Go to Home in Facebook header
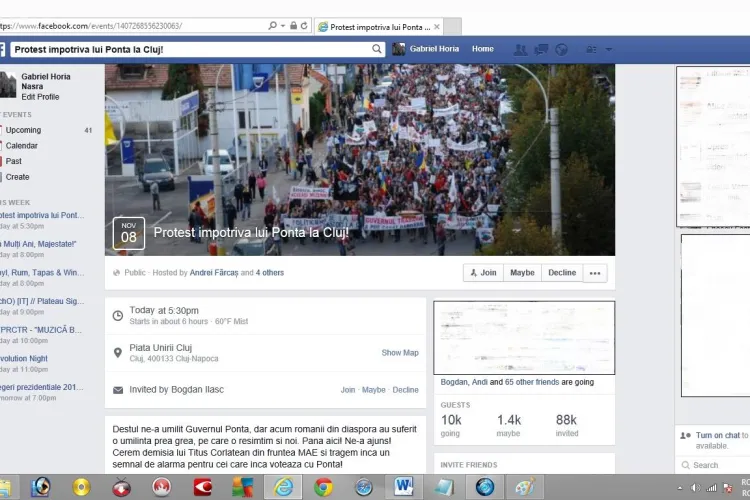Viewport: 750px width, 500px height. coord(483,49)
